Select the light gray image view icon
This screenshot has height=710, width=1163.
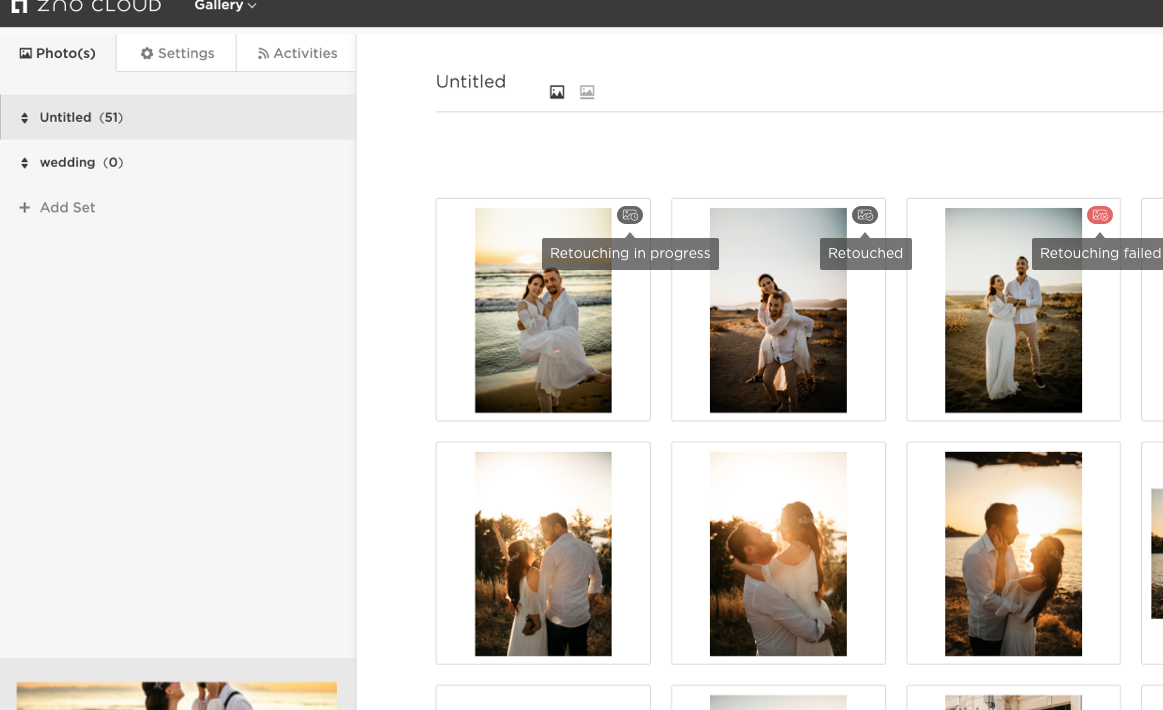pos(587,92)
